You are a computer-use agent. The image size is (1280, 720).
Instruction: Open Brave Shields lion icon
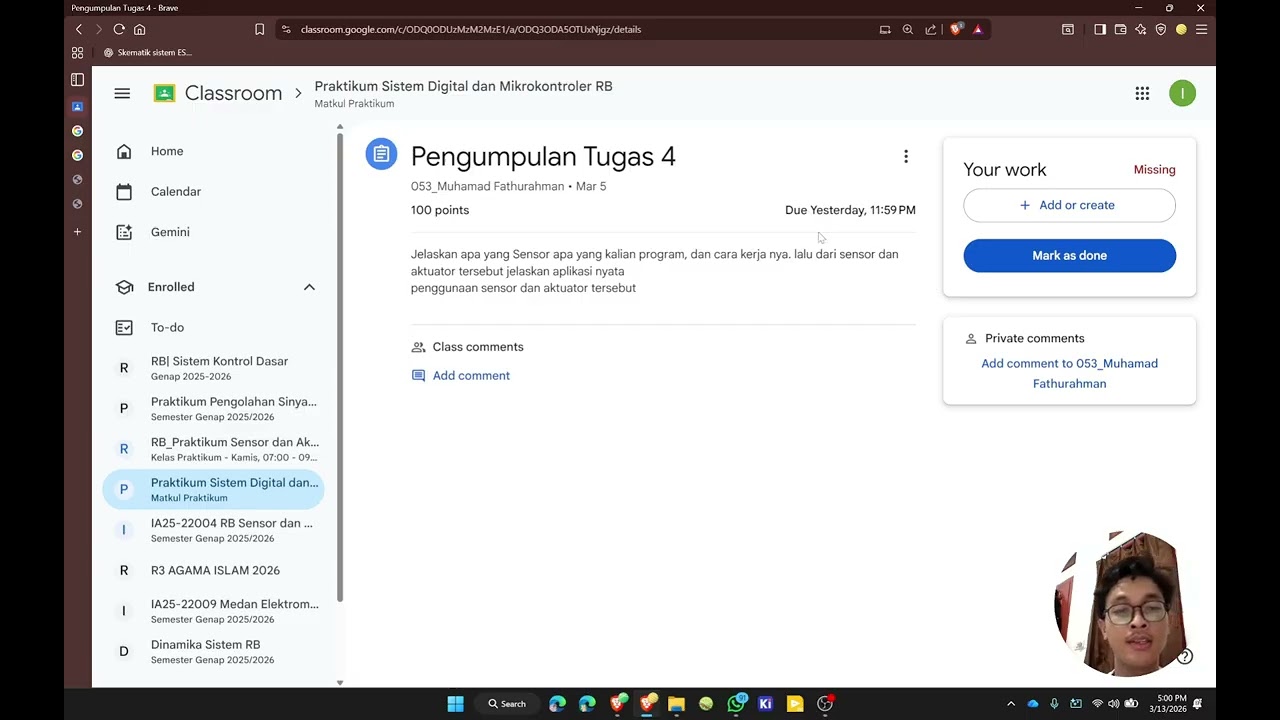956,29
